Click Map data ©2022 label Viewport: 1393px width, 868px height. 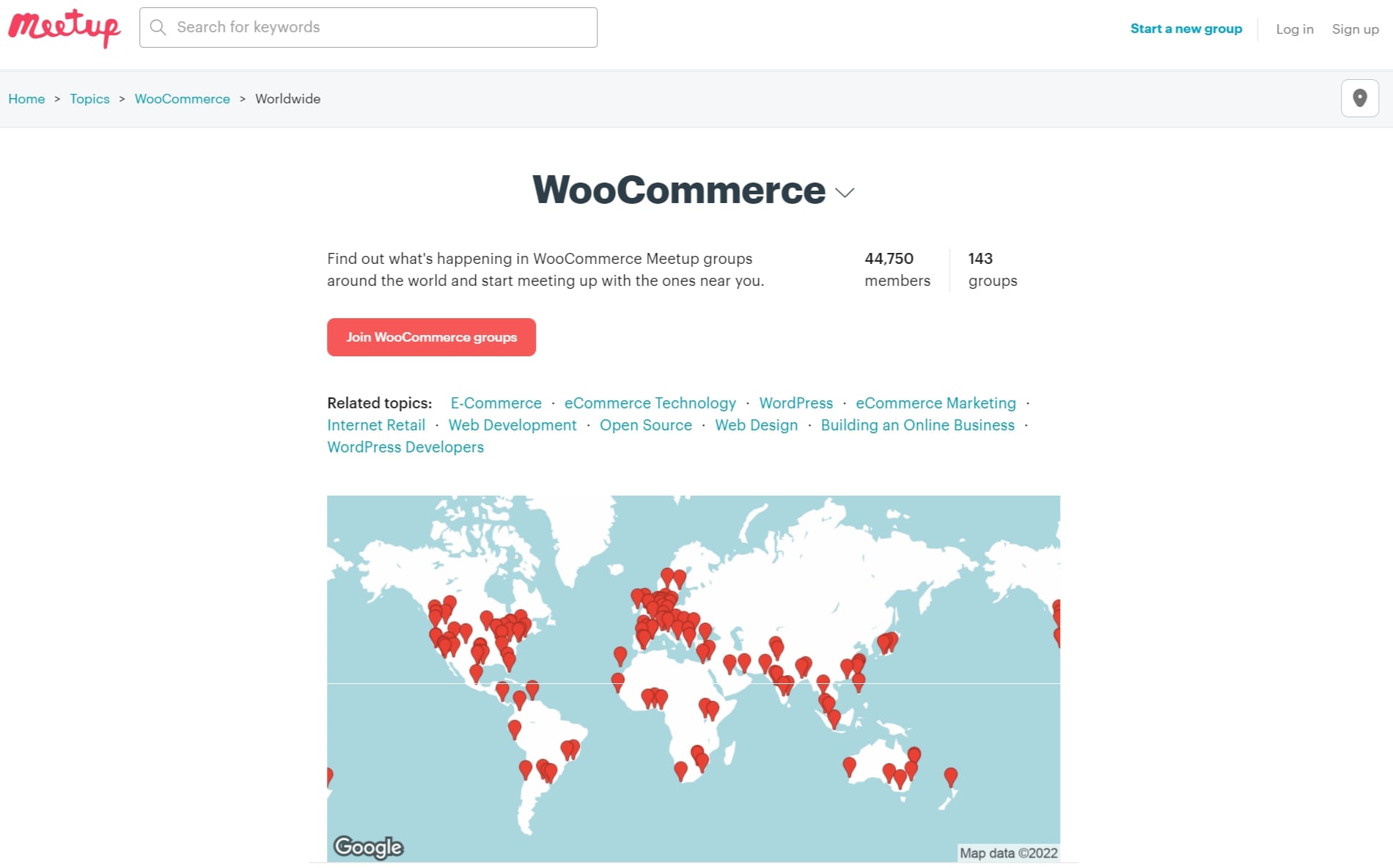click(1009, 853)
